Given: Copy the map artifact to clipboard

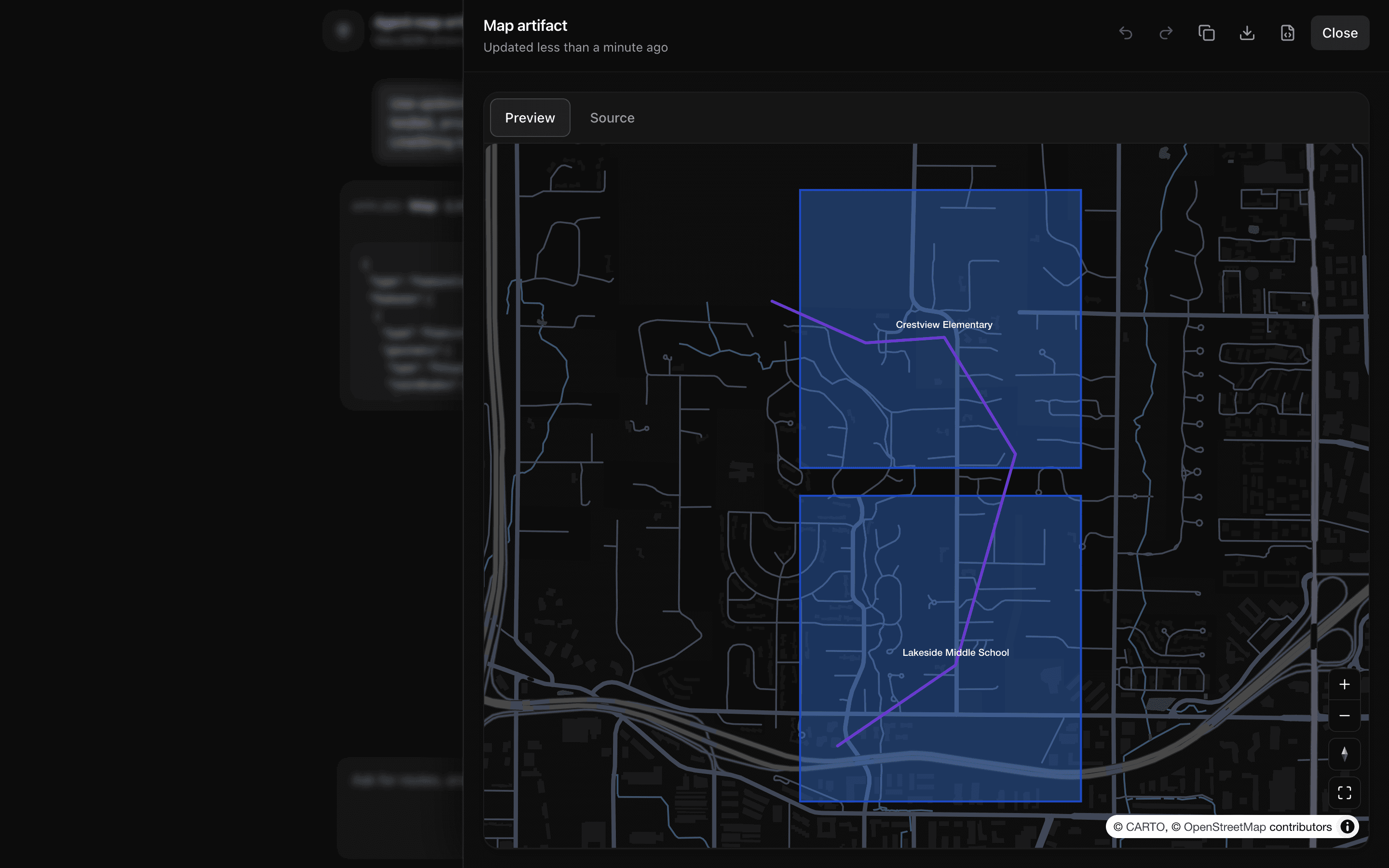Looking at the screenshot, I should coord(1206,33).
